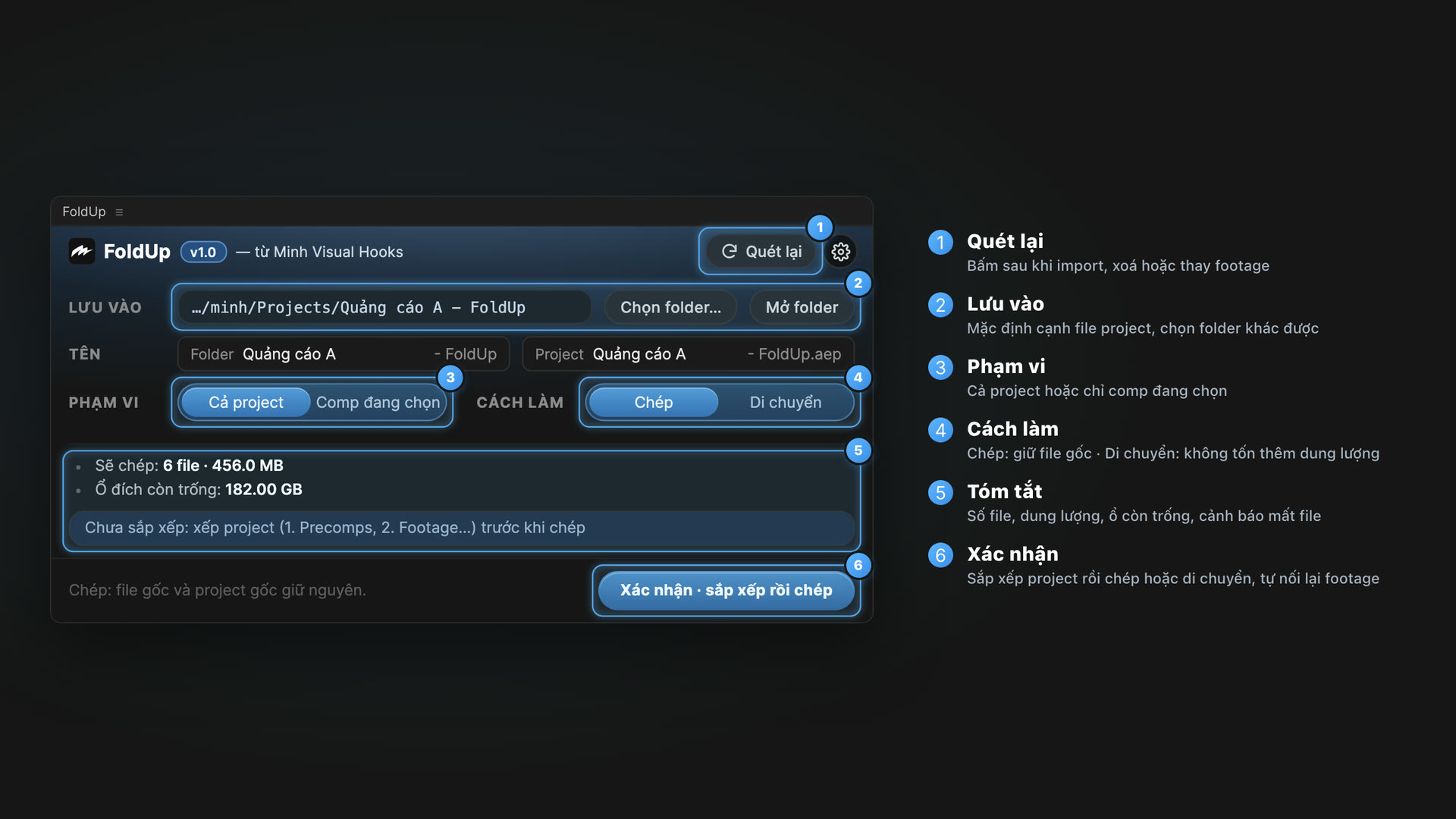Click the line Ổ đích còn trống: 182.00 GB
The image size is (1456, 819).
[199, 490]
